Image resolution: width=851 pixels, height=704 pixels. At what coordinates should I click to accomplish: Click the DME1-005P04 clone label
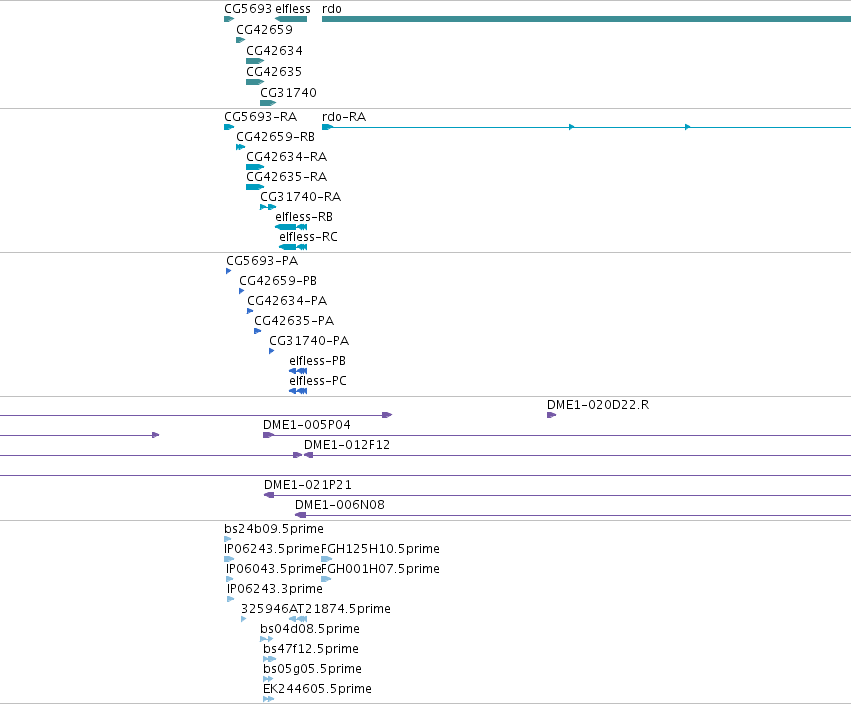click(307, 425)
